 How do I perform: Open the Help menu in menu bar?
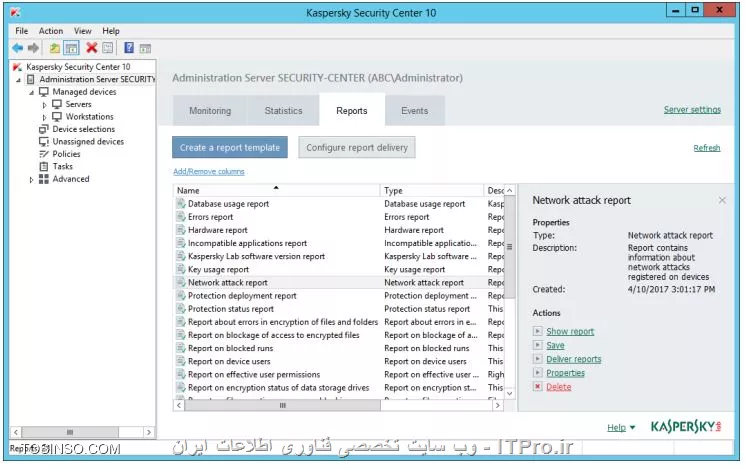[x=111, y=31]
